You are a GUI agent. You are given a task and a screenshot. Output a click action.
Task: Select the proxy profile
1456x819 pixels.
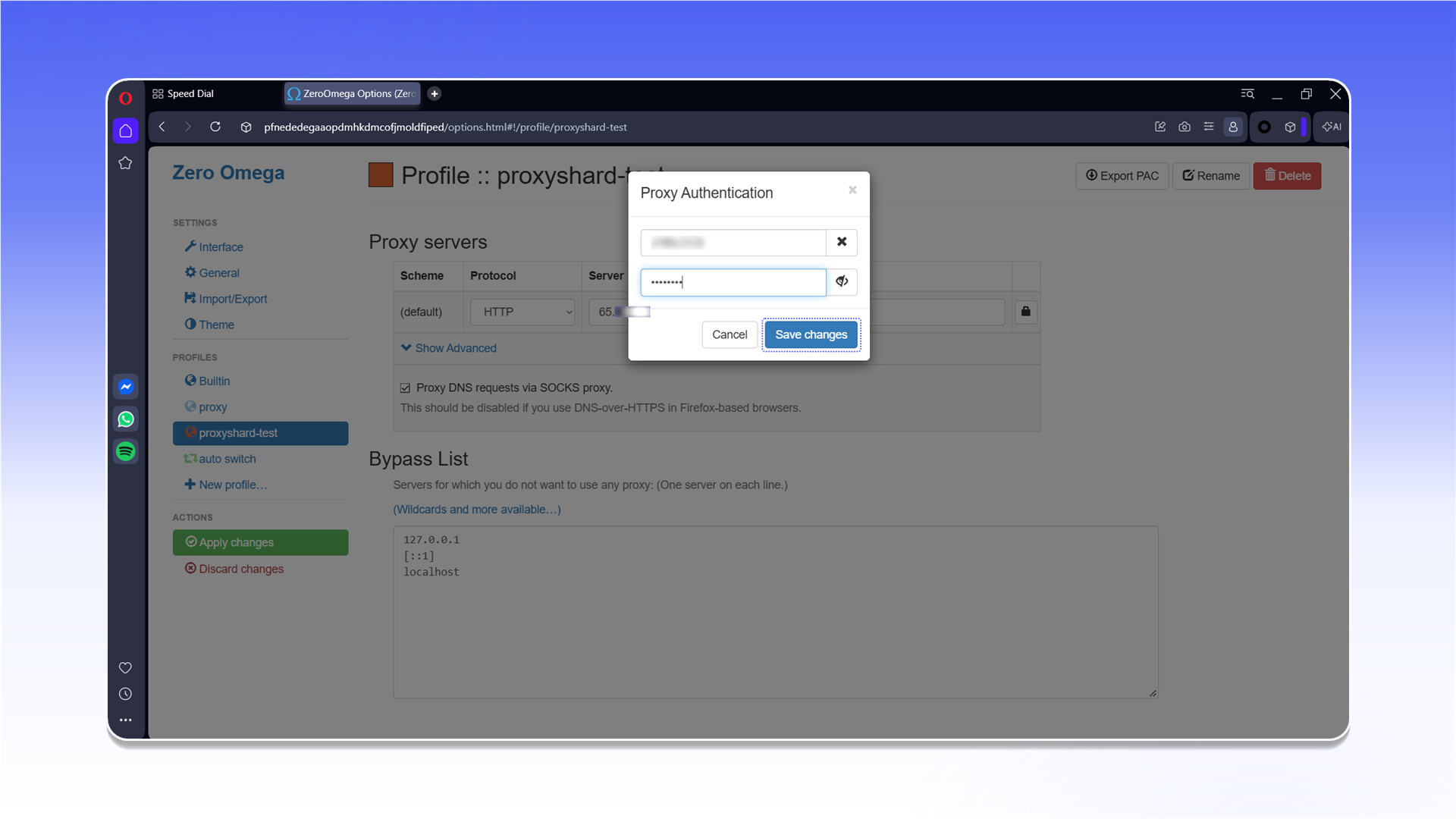pyautogui.click(x=206, y=407)
